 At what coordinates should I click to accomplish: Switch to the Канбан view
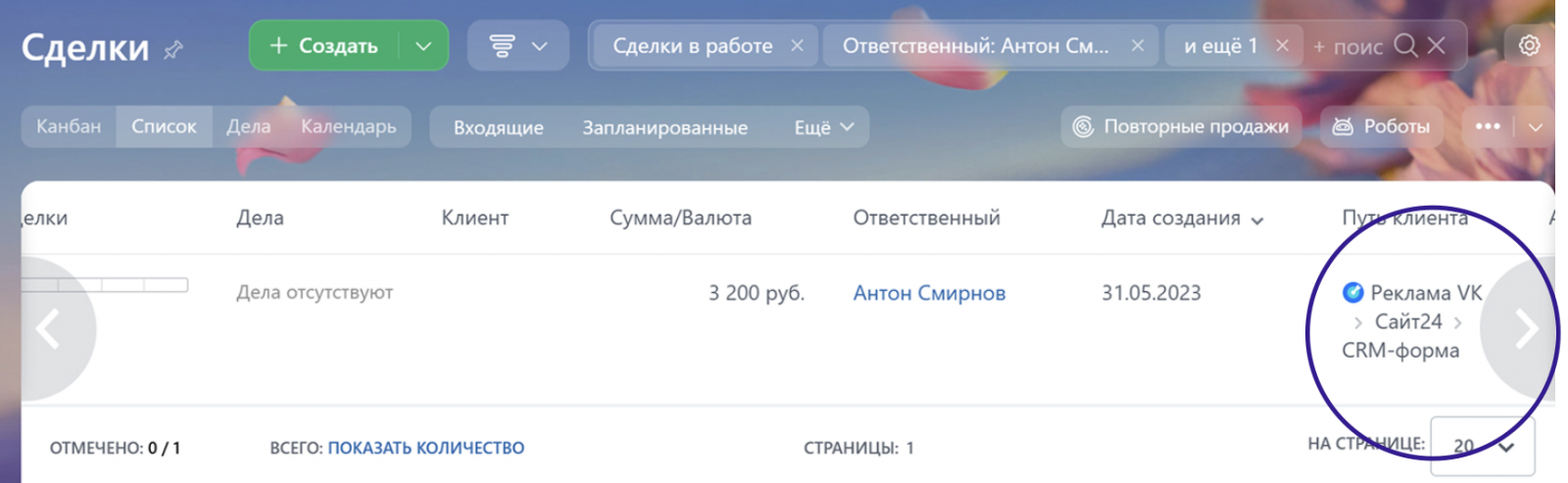pyautogui.click(x=69, y=126)
